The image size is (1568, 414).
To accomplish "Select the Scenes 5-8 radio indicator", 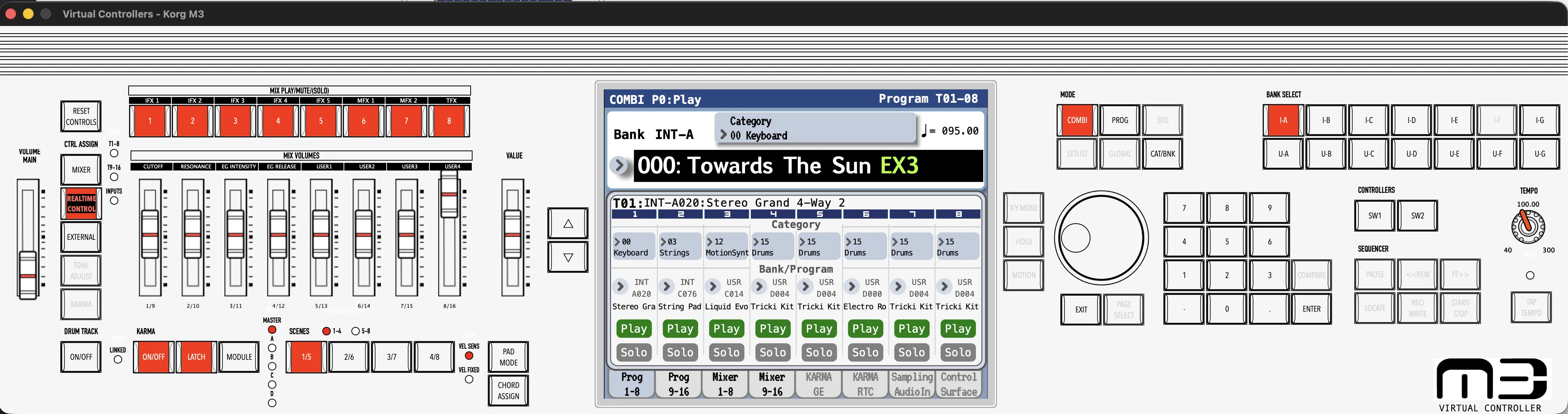I will click(355, 331).
